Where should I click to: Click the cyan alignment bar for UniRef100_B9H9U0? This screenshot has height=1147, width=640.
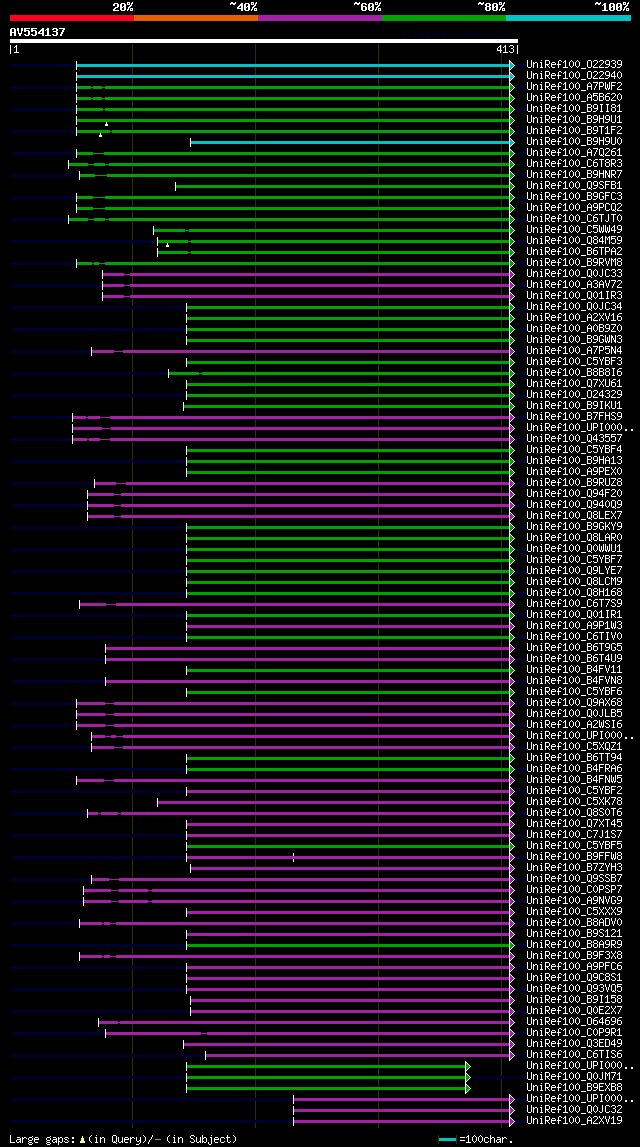(350, 142)
